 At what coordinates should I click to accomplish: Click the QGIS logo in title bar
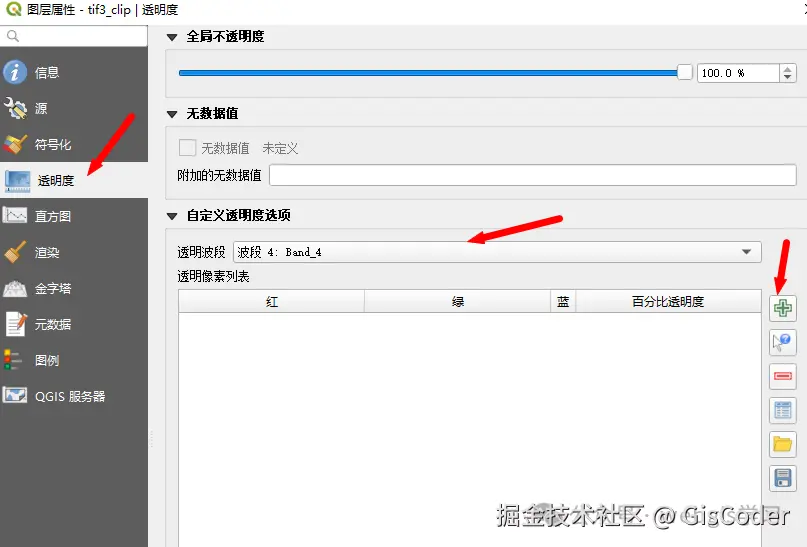13,9
